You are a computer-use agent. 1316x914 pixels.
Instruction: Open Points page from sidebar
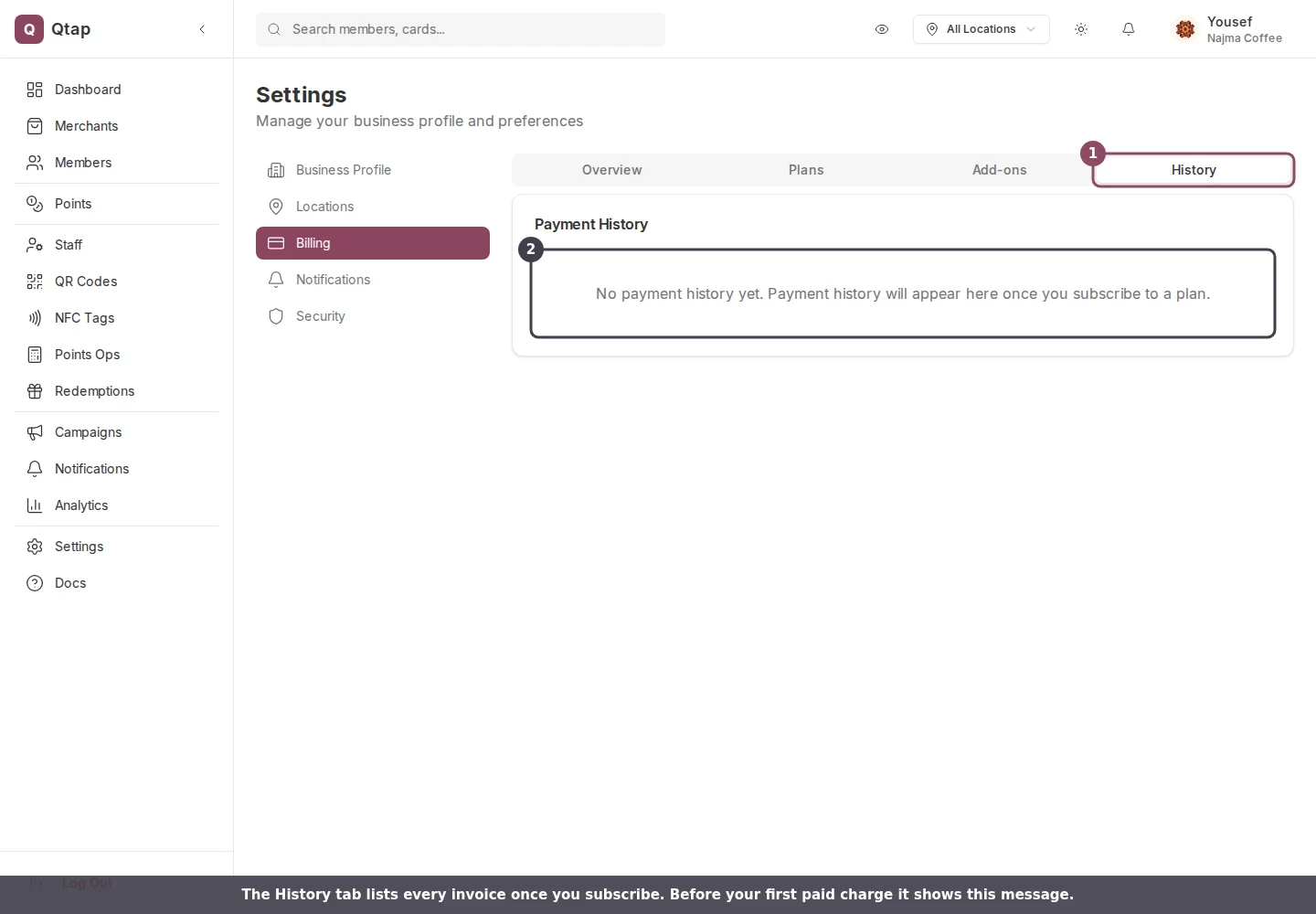(x=116, y=204)
